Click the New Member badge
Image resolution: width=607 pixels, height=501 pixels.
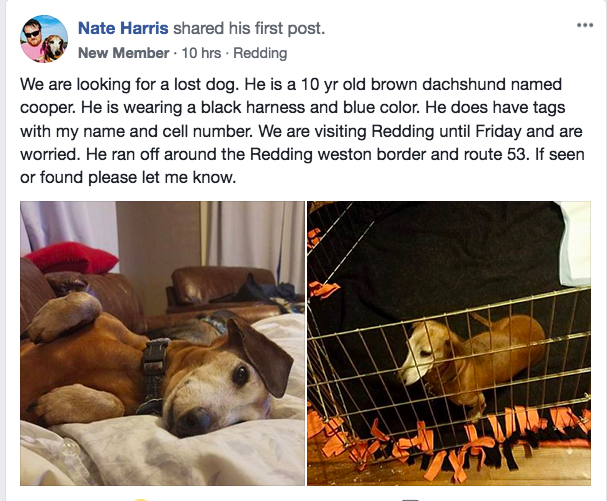(x=123, y=53)
